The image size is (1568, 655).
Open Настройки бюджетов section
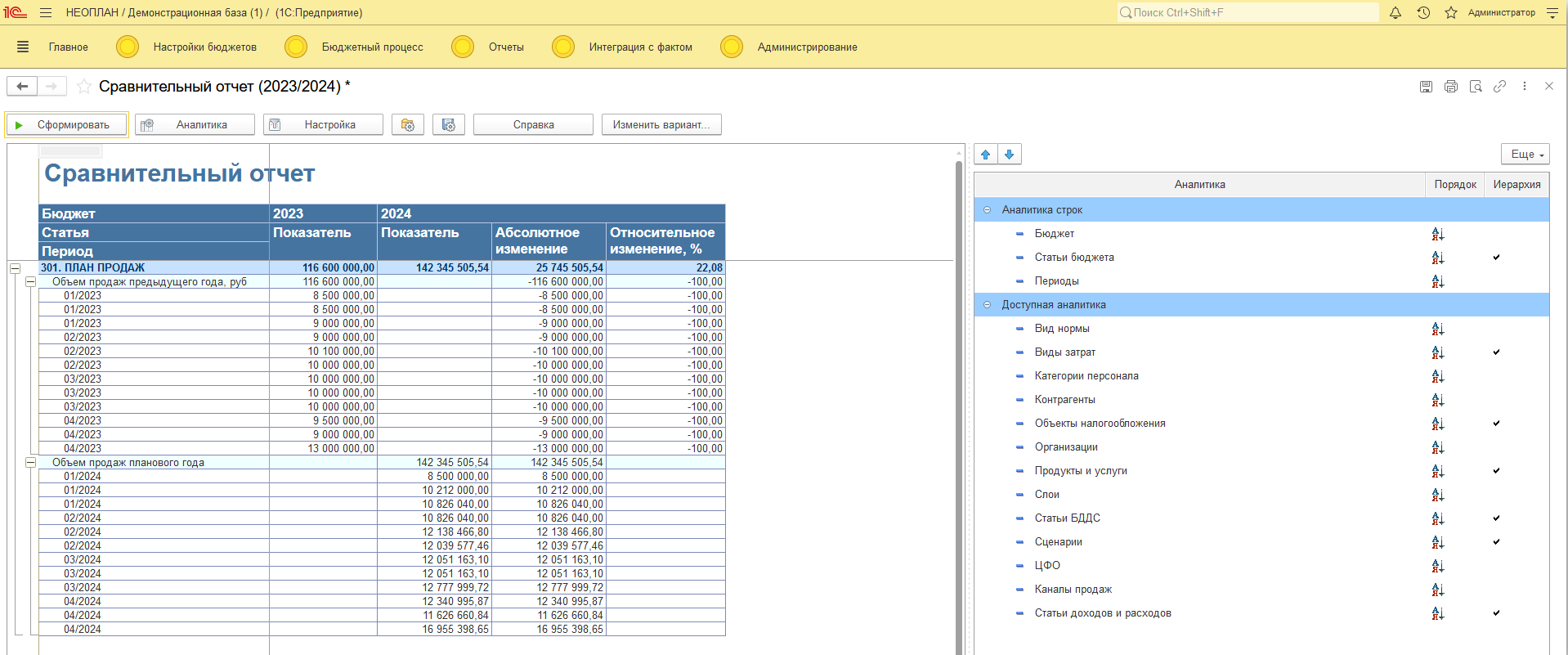[x=204, y=47]
